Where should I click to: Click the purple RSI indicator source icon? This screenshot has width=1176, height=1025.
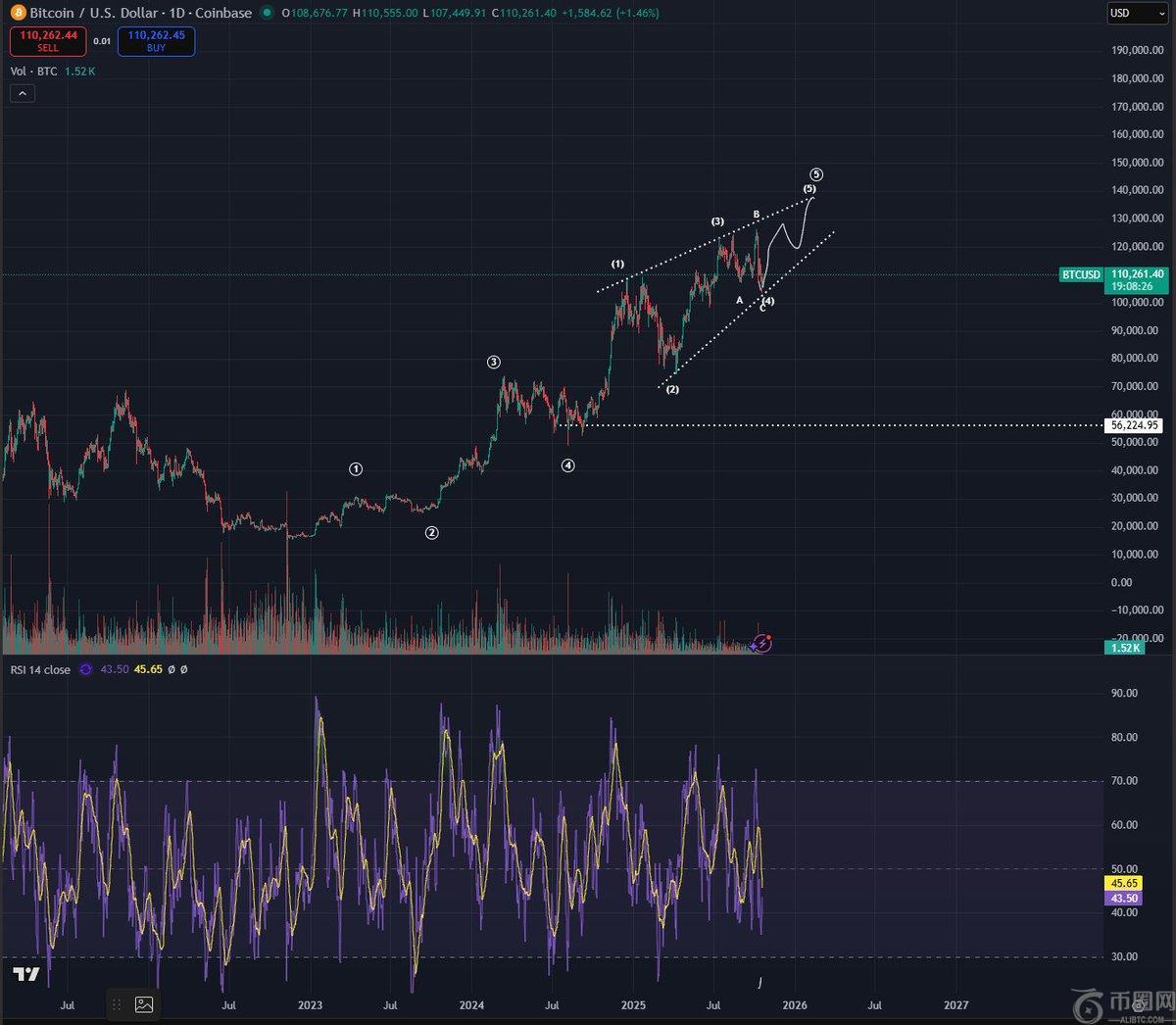(85, 669)
